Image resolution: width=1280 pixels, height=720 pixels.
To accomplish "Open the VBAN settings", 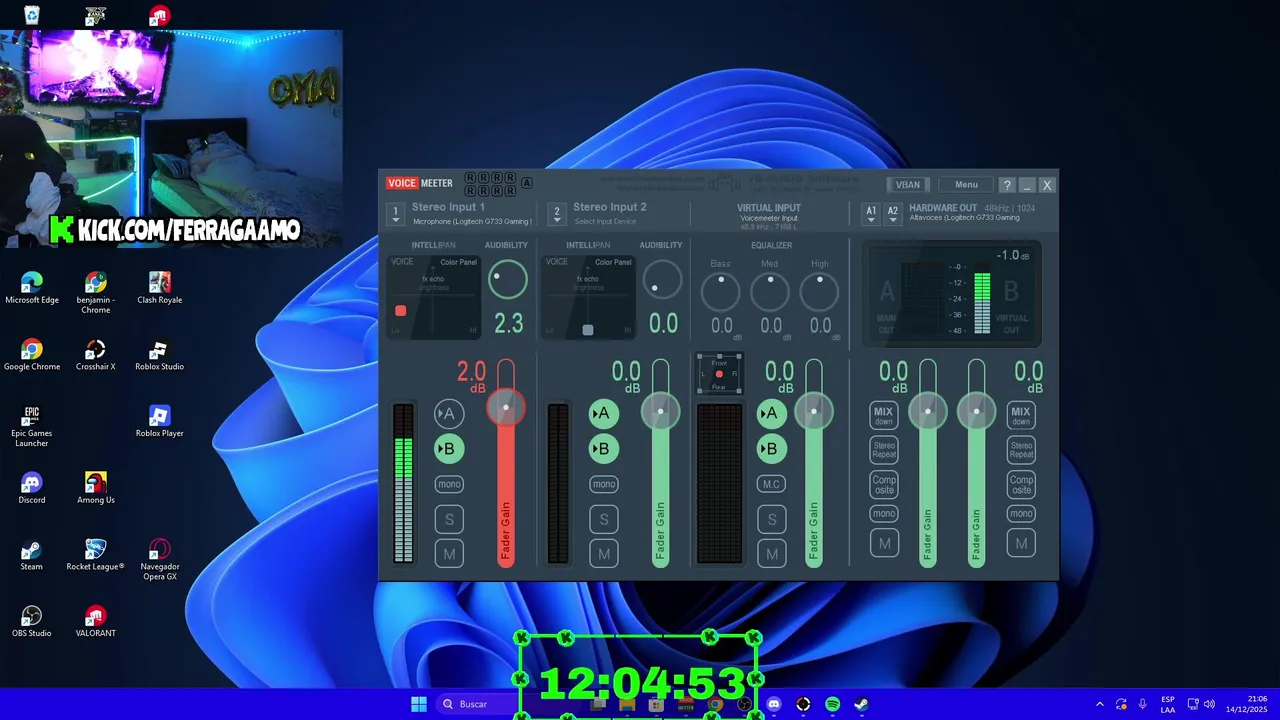I will tap(908, 185).
